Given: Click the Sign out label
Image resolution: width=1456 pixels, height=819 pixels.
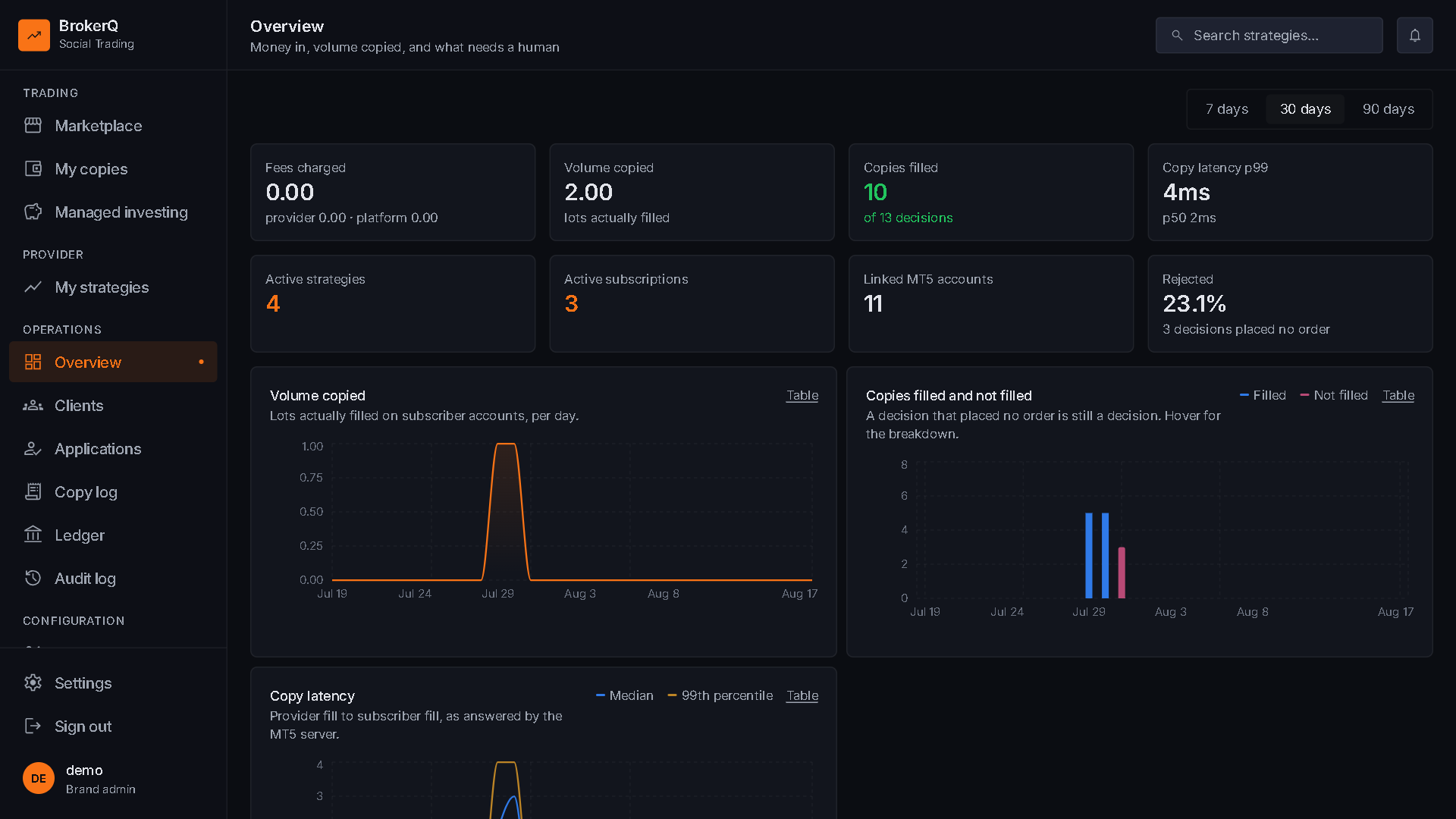Looking at the screenshot, I should (83, 726).
